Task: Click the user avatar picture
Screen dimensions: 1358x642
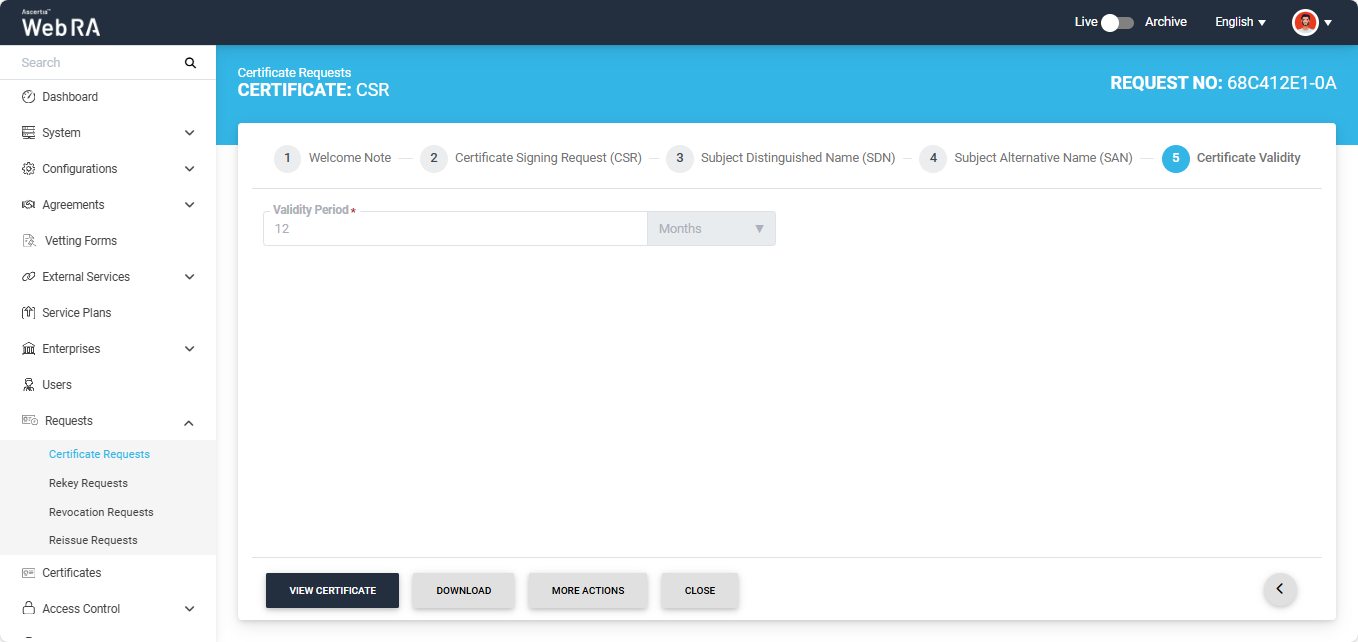Action: point(1305,22)
